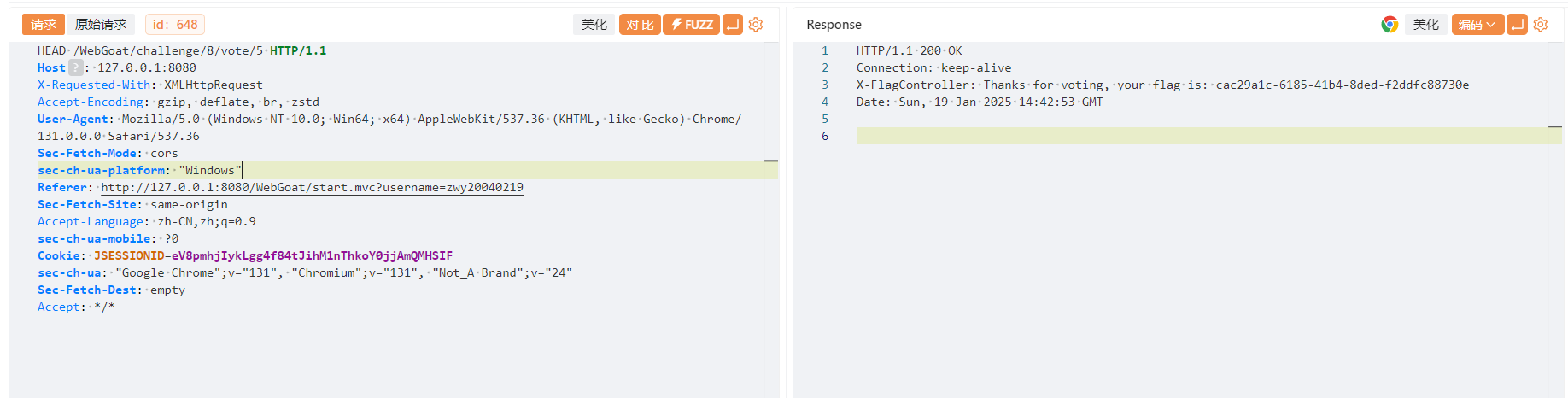This screenshot has width=1568, height=398.
Task: Toggle line wrap in response panel
Action: click(1517, 25)
